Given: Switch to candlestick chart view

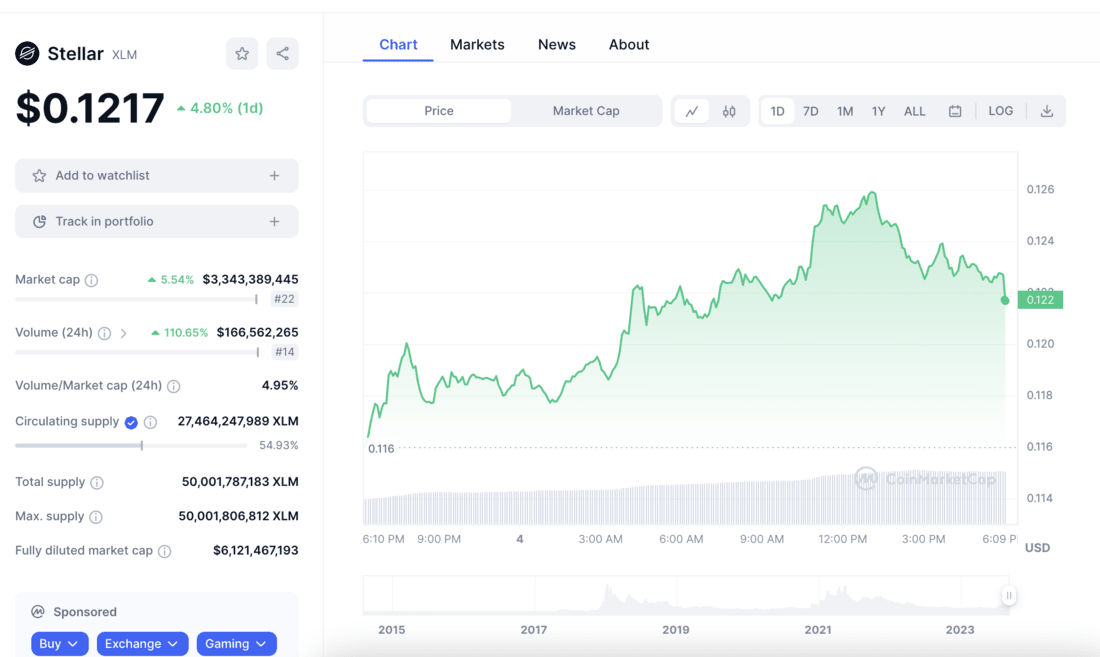Looking at the screenshot, I should point(729,111).
